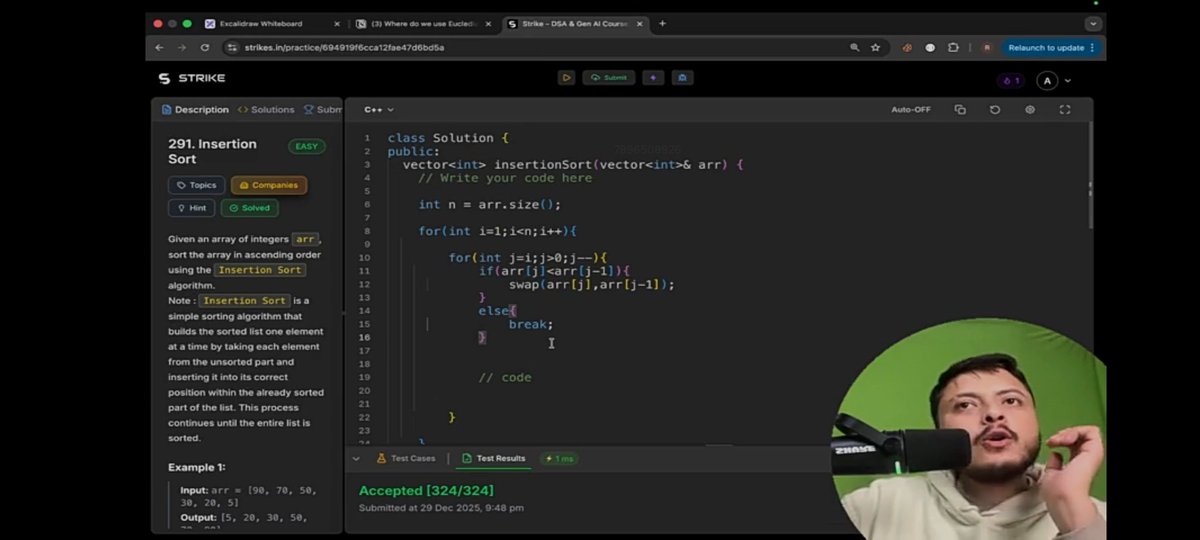This screenshot has width=1200, height=540.
Task: Click the red extension icon in the toolbar
Action: pyautogui.click(x=907, y=47)
